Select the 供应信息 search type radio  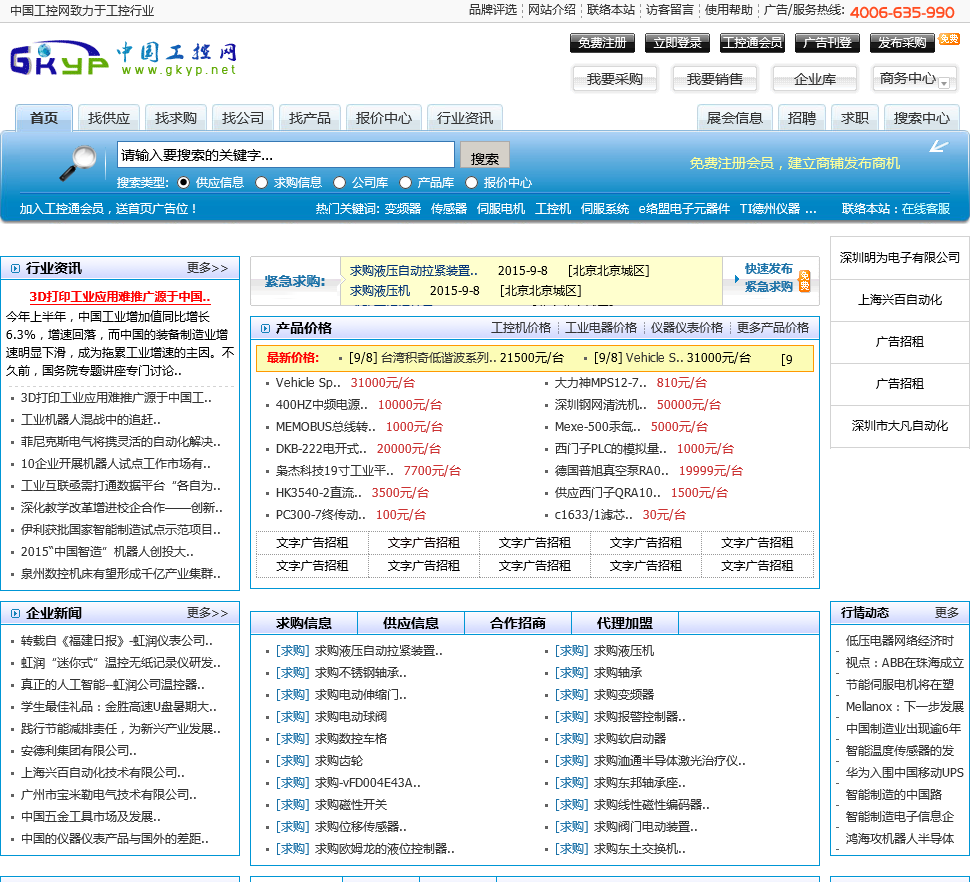click(x=183, y=182)
